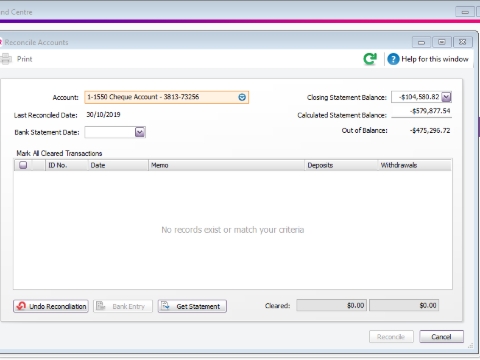Click the Print icon in toolbar

coord(6,59)
